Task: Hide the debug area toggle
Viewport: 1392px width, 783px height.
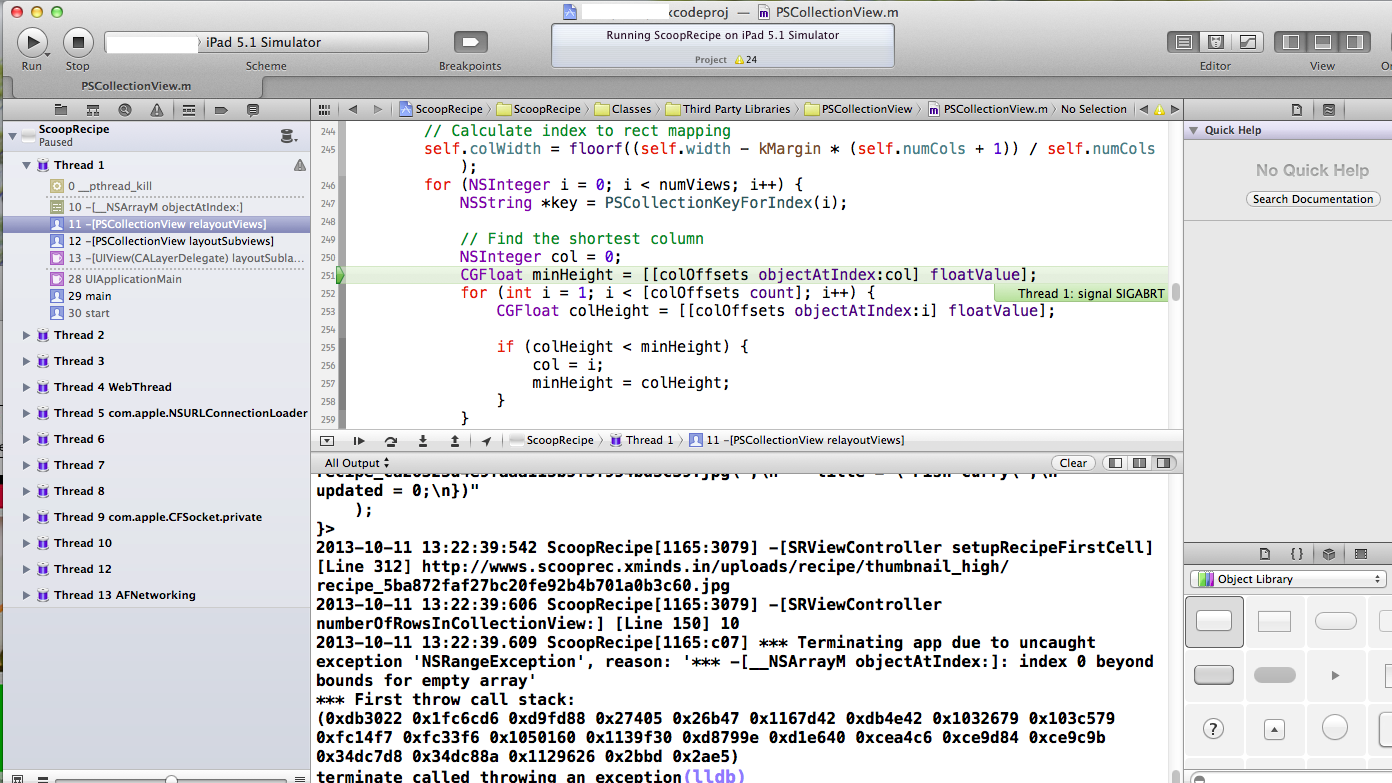Action: pyautogui.click(x=327, y=440)
